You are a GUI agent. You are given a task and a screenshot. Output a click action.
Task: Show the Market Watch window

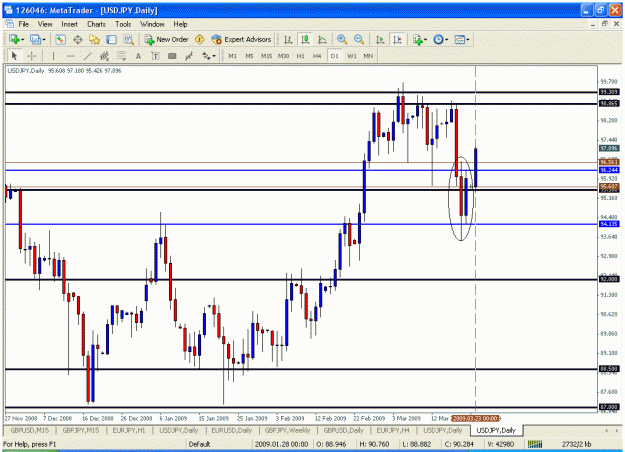tap(61, 39)
